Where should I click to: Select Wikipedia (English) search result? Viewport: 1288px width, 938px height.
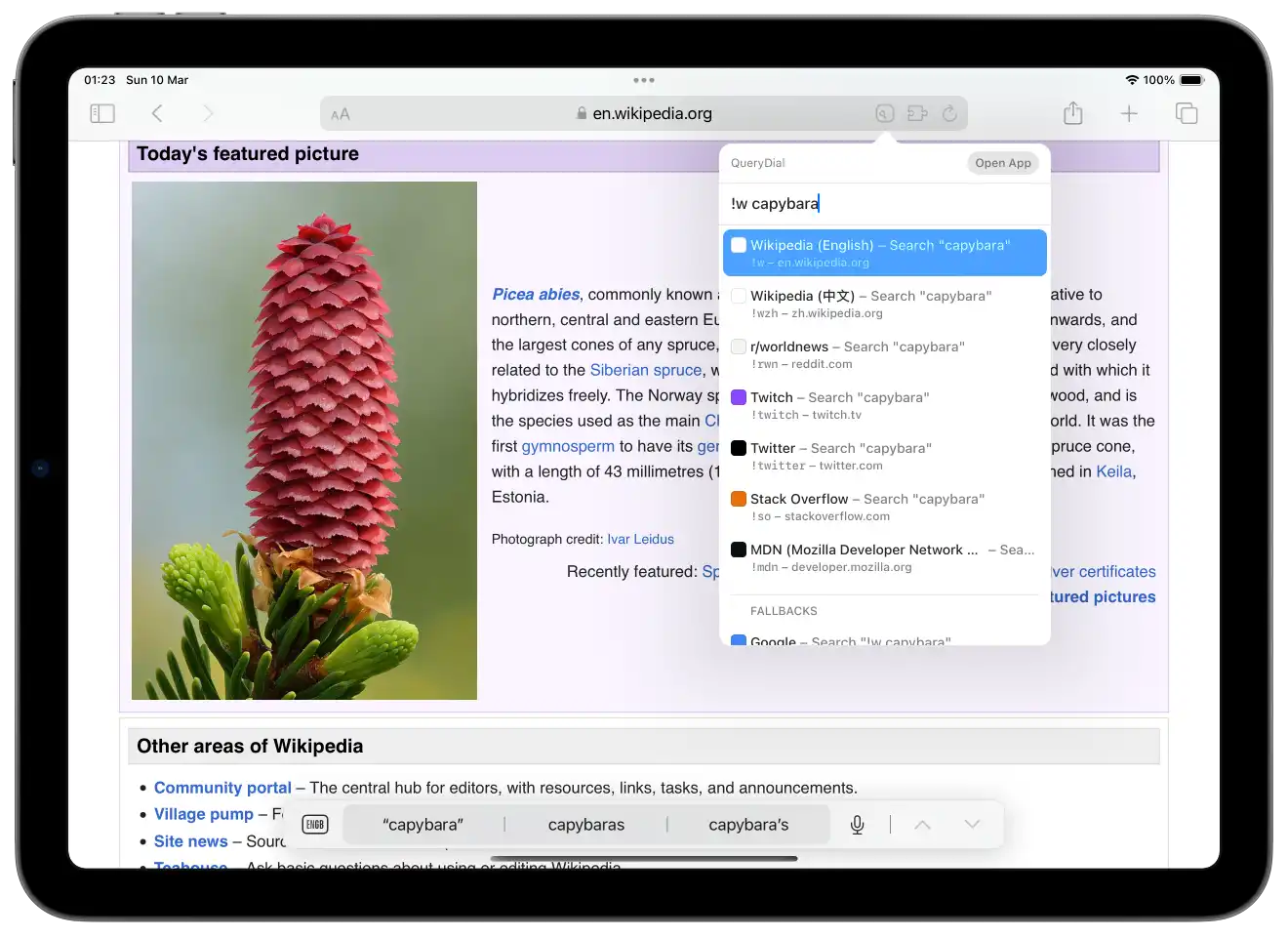click(884, 253)
